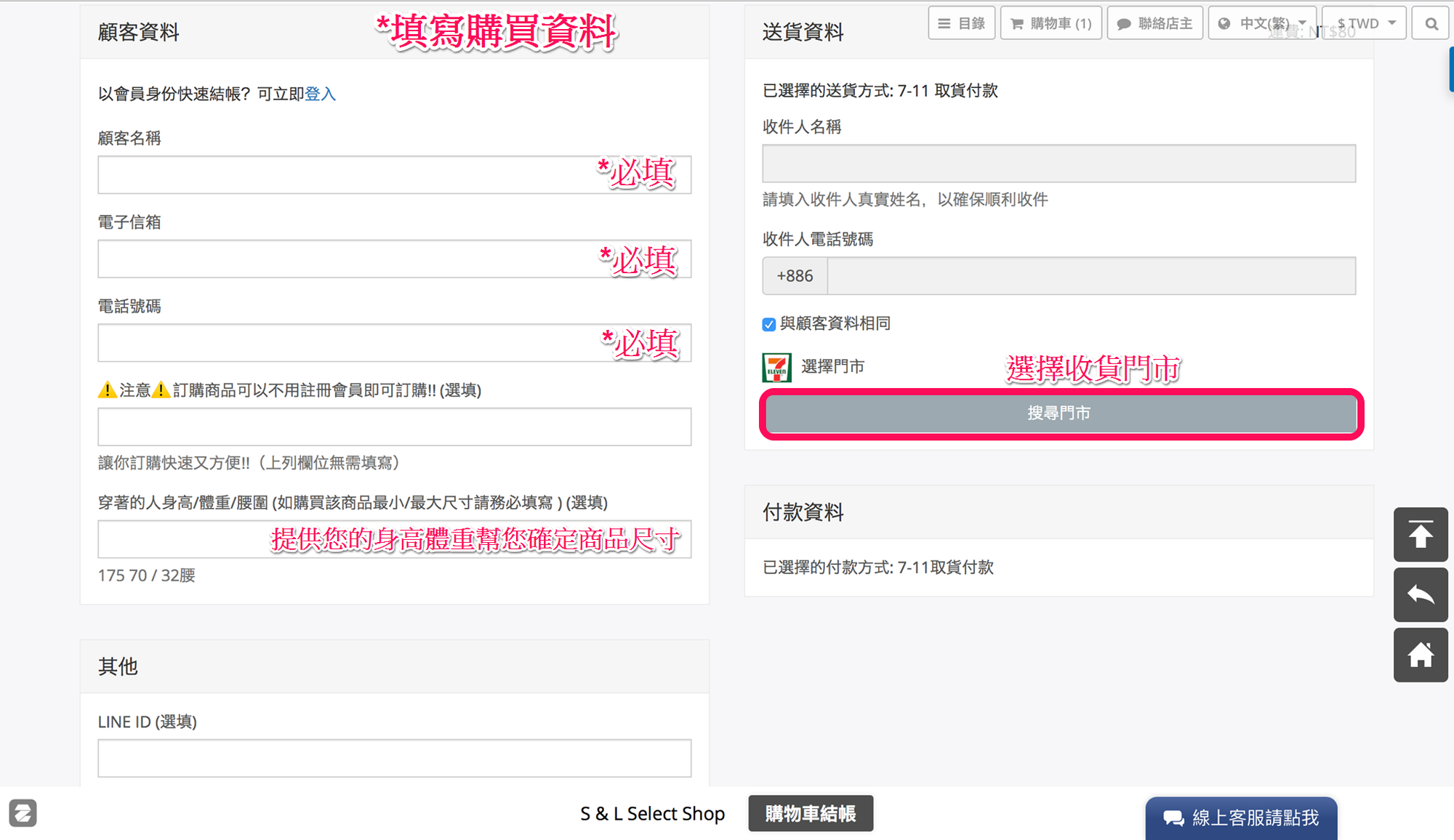Open 線上客服請點我 online support chat
Screen dimensions: 1454x840
click(x=1241, y=818)
